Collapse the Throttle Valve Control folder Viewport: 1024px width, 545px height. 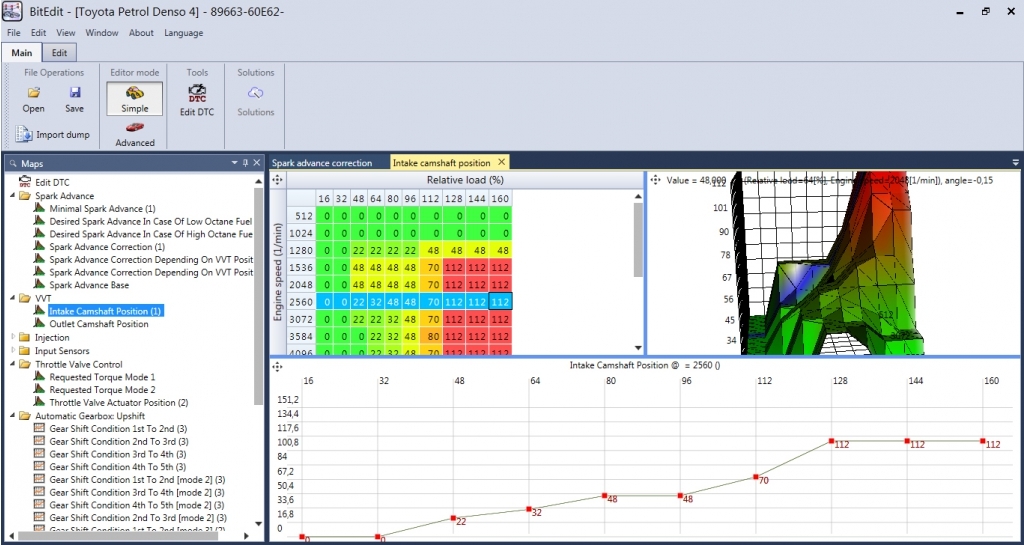click(x=14, y=364)
